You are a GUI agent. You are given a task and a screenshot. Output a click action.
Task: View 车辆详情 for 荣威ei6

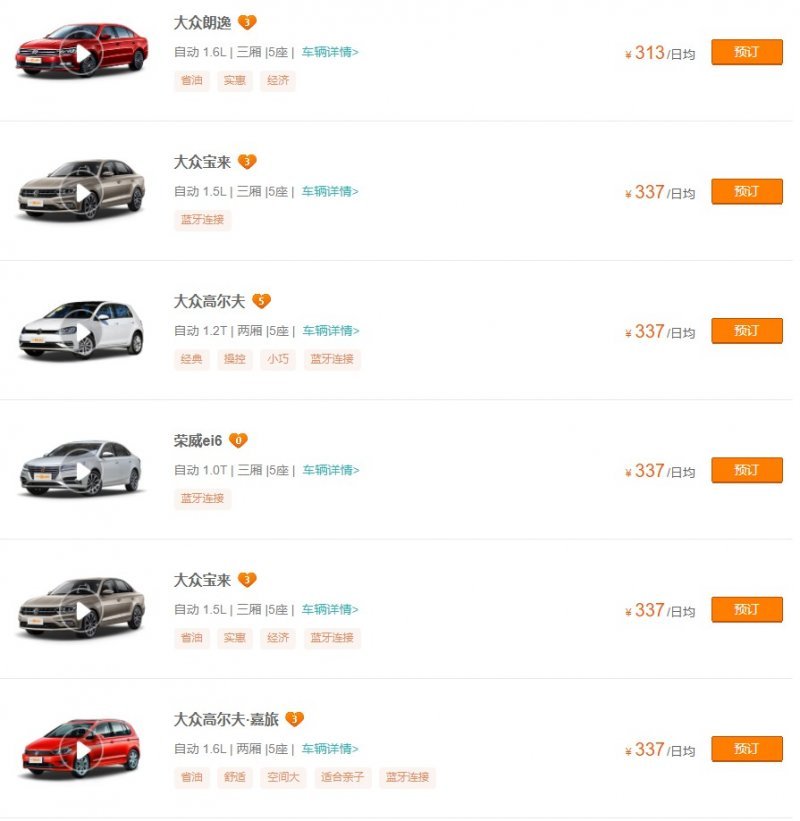[330, 470]
